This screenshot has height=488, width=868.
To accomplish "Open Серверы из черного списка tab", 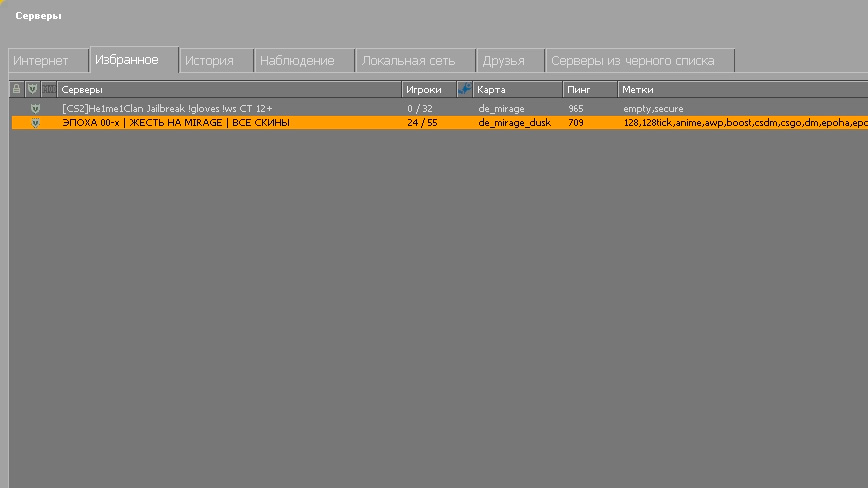I will click(640, 61).
